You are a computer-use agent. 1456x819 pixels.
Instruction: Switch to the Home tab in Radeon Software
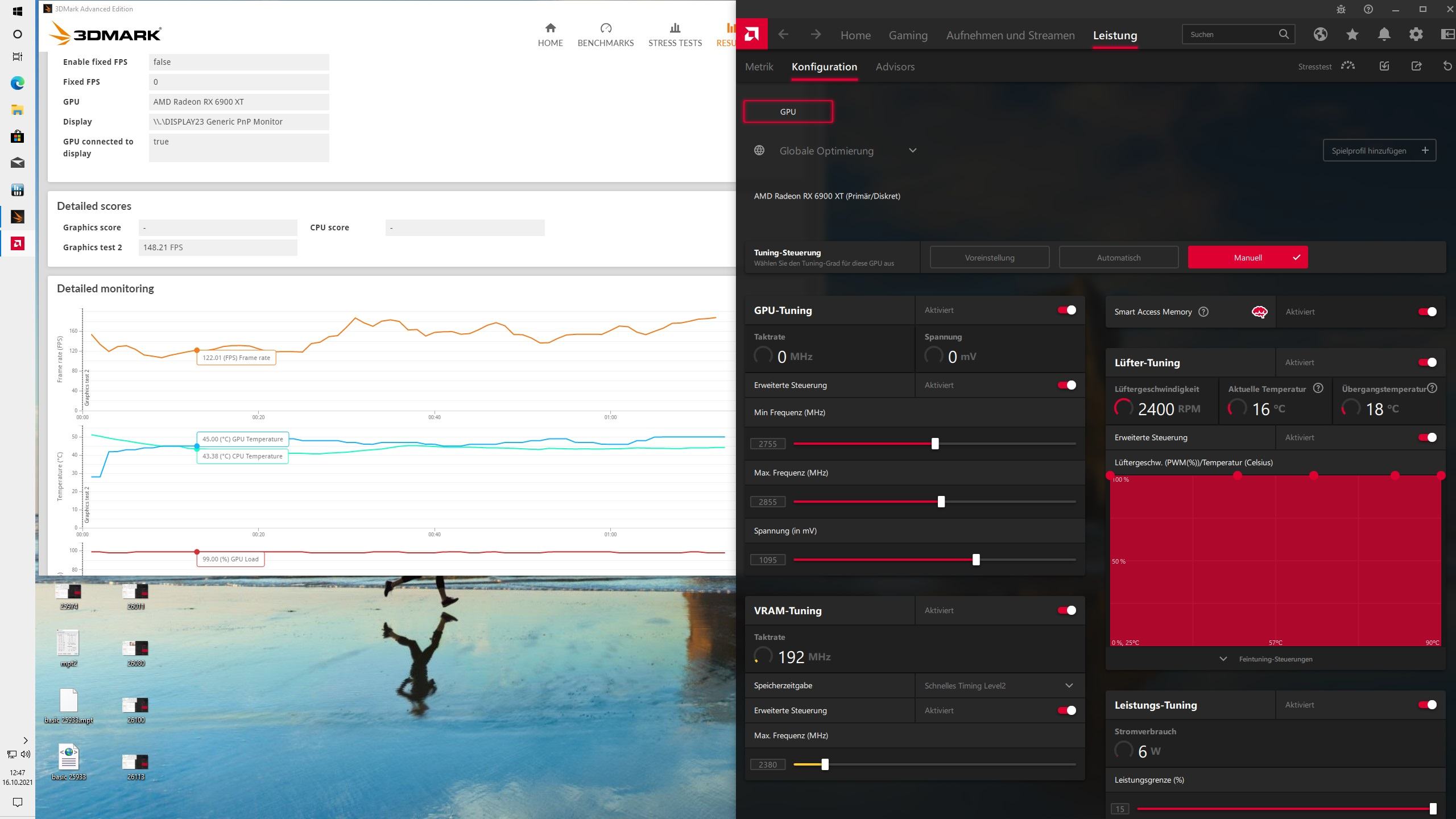855,35
